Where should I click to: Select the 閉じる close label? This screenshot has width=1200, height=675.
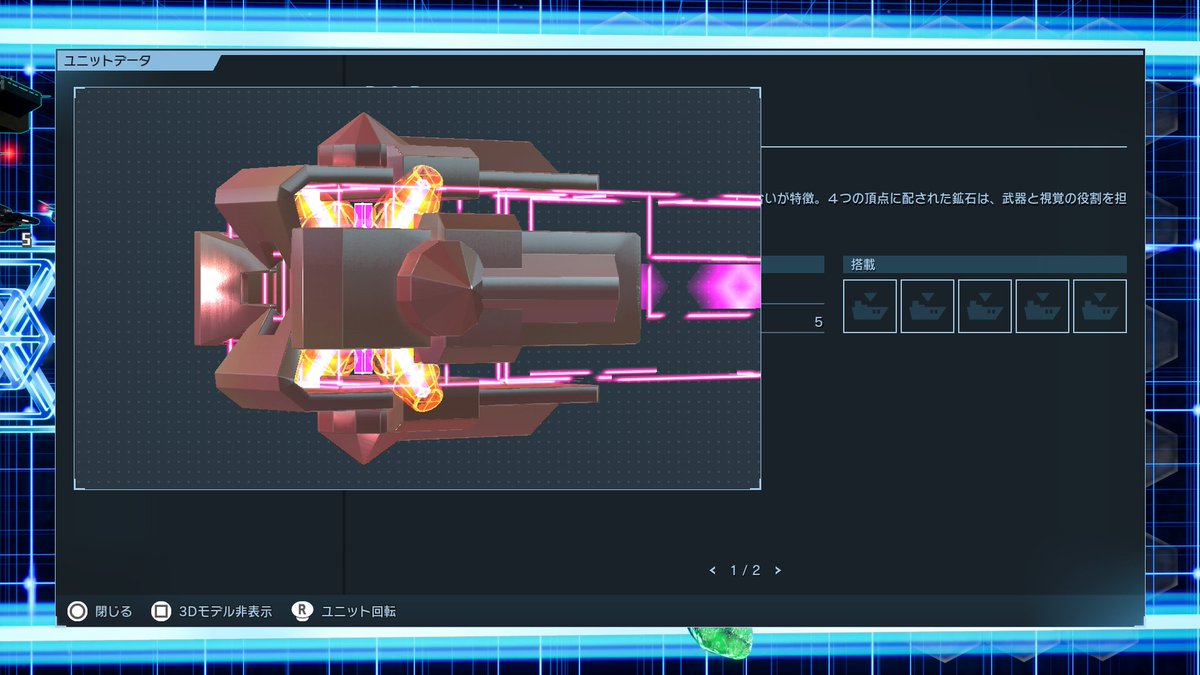click(x=113, y=611)
